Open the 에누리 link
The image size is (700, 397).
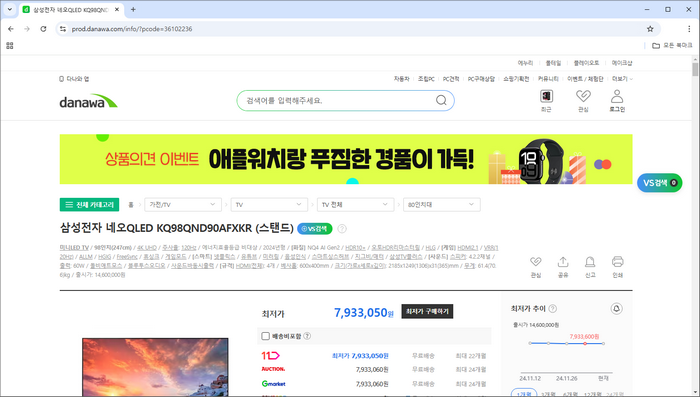(x=525, y=63)
